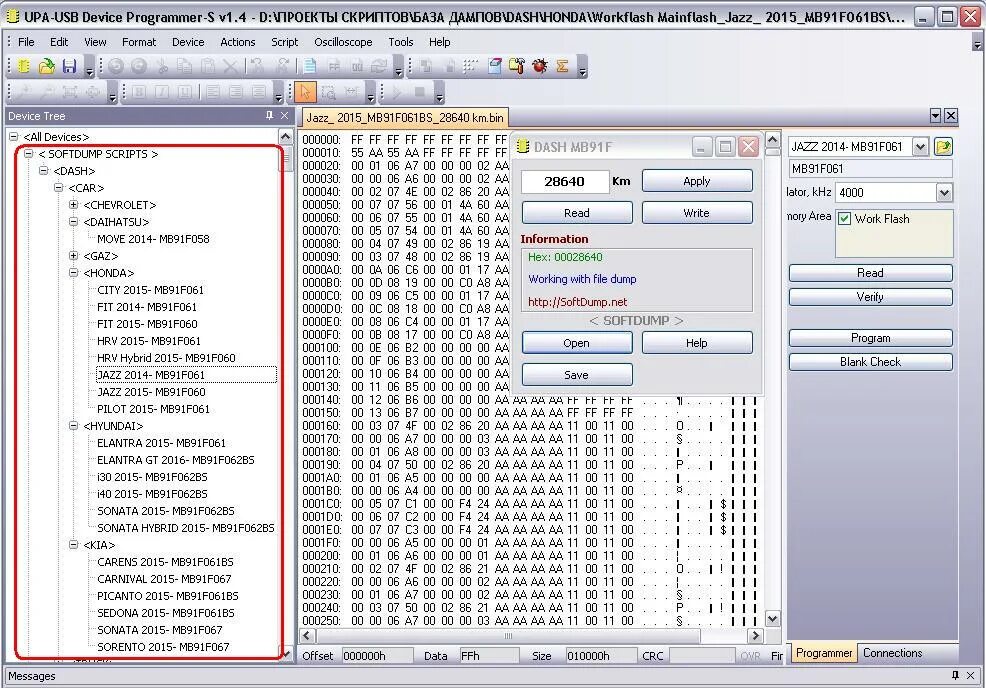
Task: Click the Program button in Programmer panel
Action: tap(870, 338)
